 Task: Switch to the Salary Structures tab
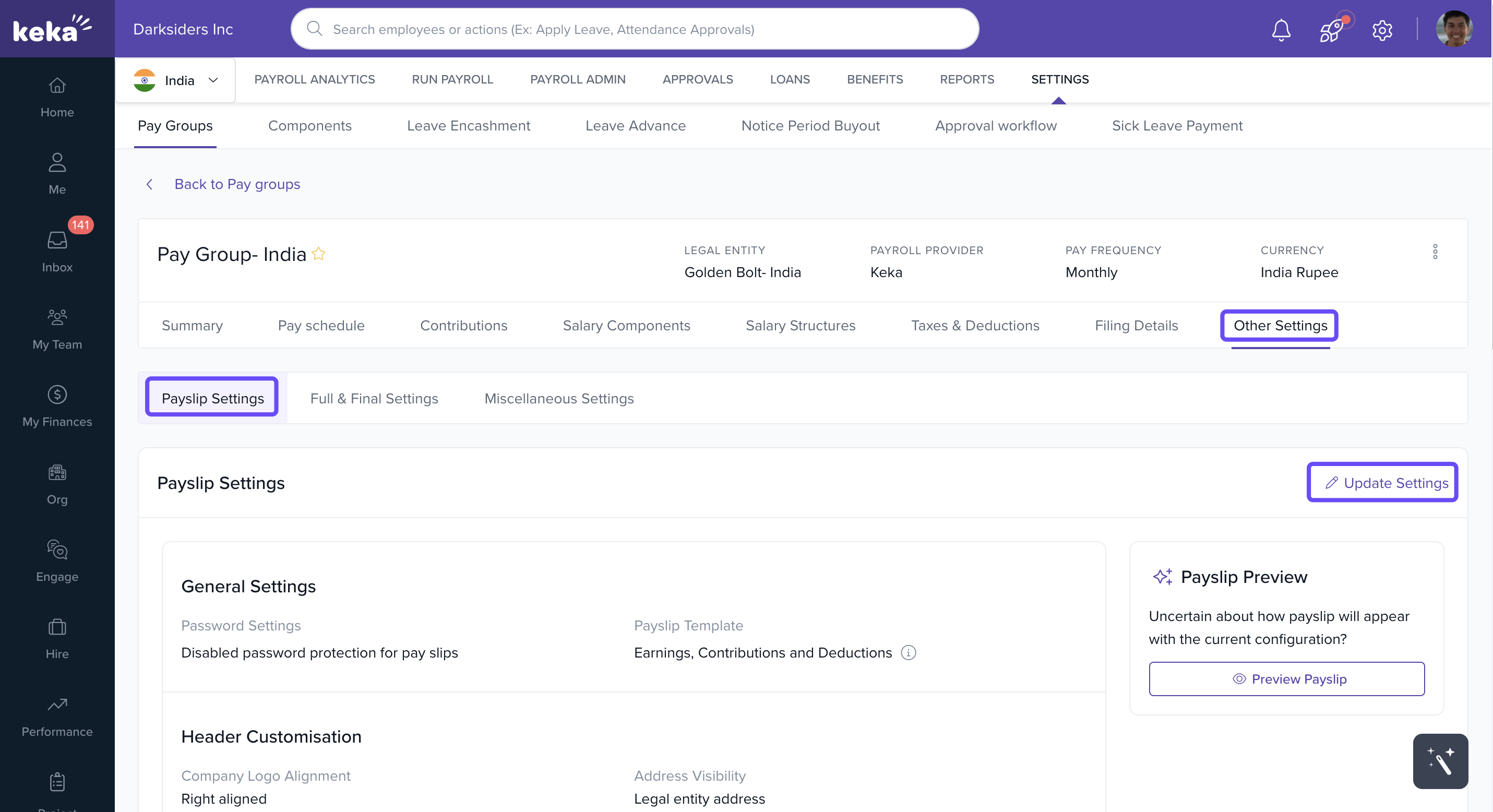coord(800,326)
